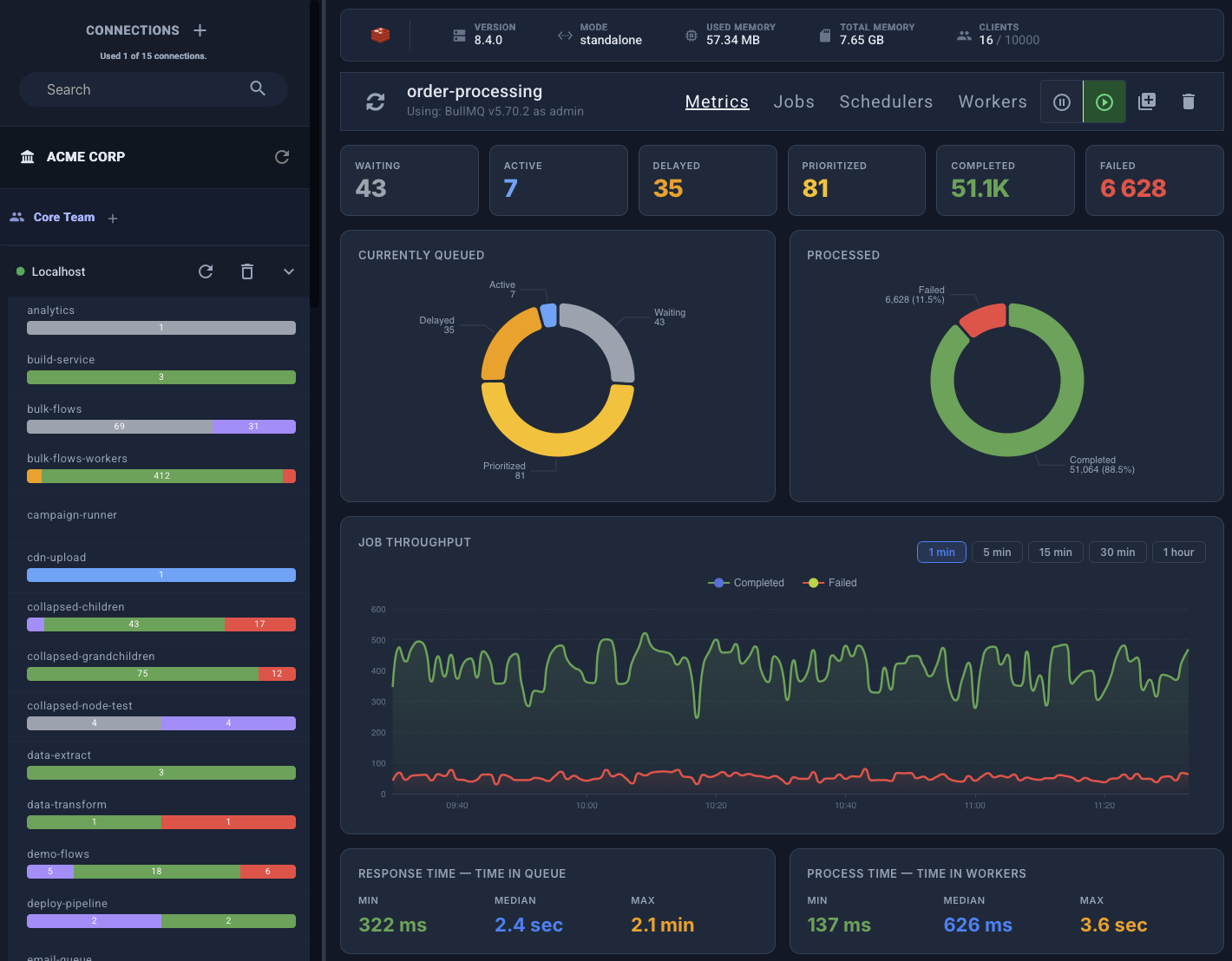This screenshot has height=961, width=1232.
Task: Toggle the Completed series in legend
Action: pyautogui.click(x=746, y=583)
